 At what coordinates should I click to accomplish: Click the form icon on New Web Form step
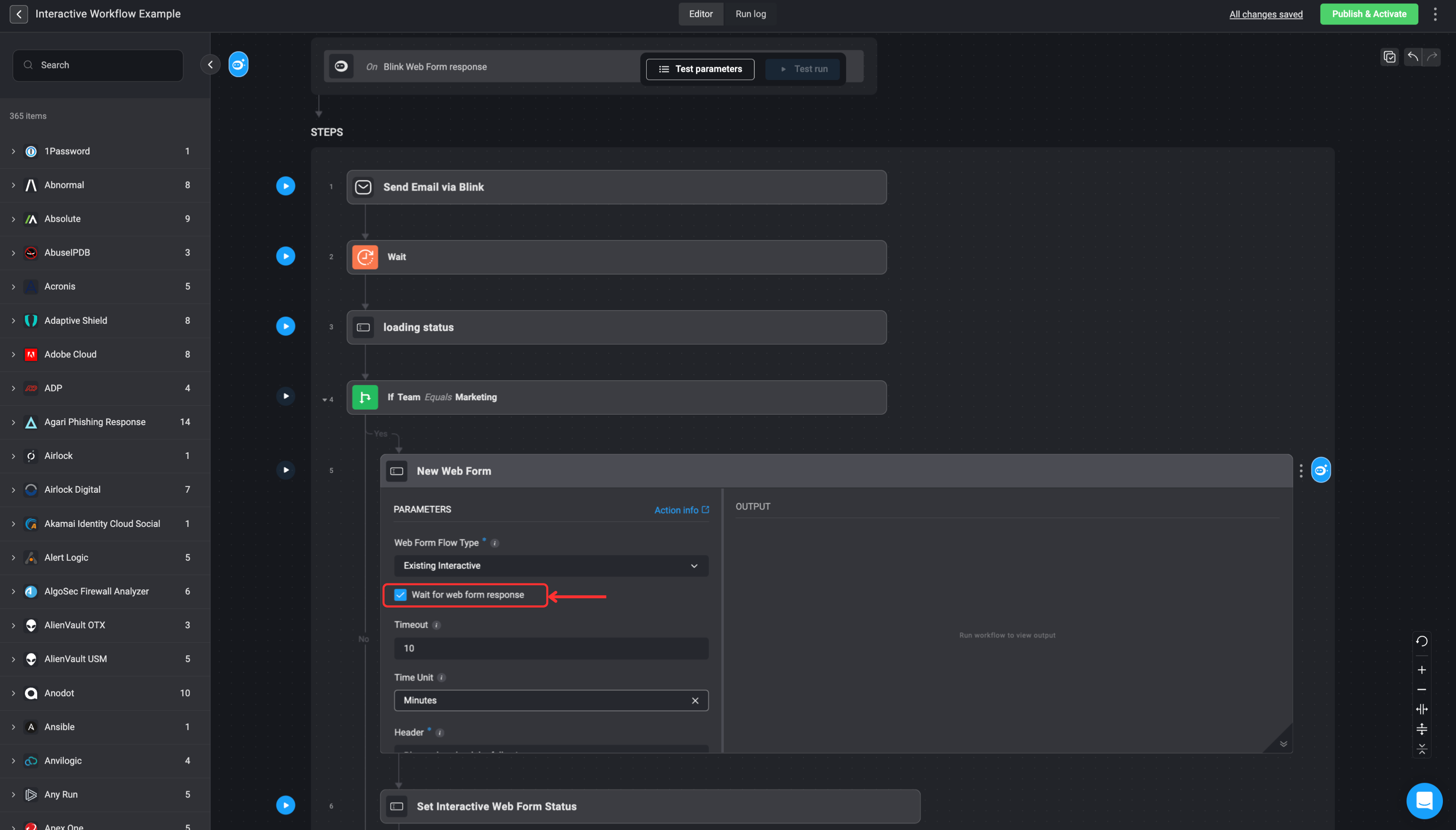(x=397, y=471)
